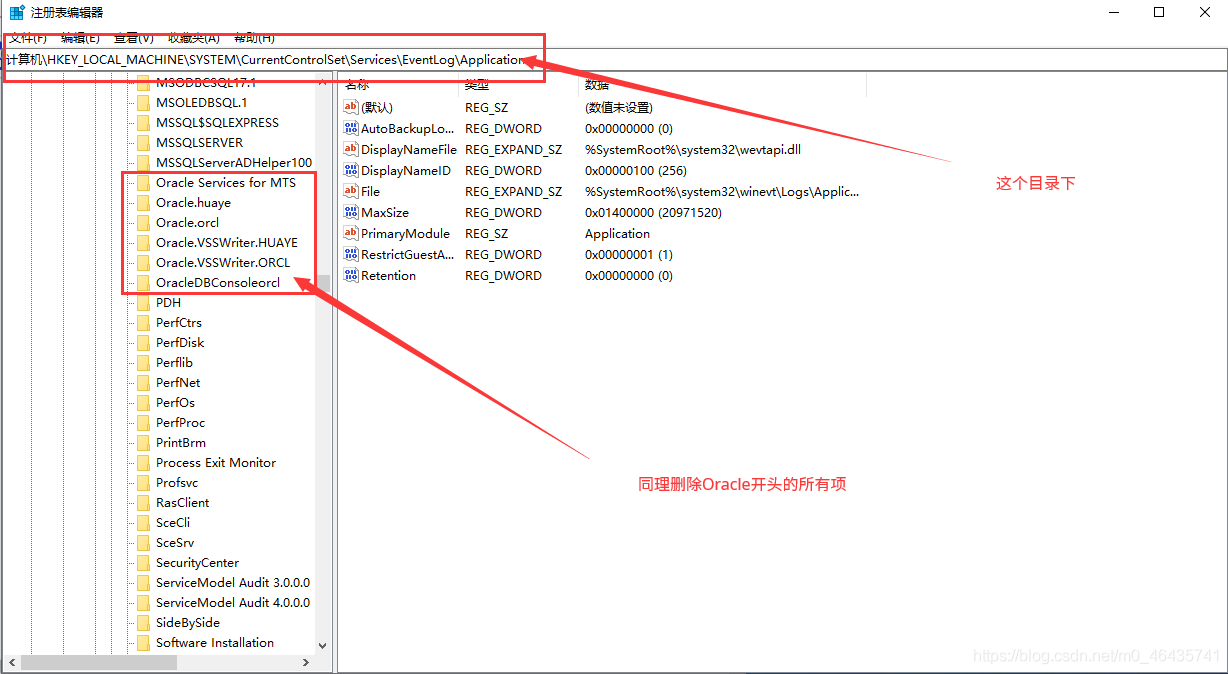
Task: Select the ServiceModel Audit 4.0.0.0 key
Action: tap(233, 602)
